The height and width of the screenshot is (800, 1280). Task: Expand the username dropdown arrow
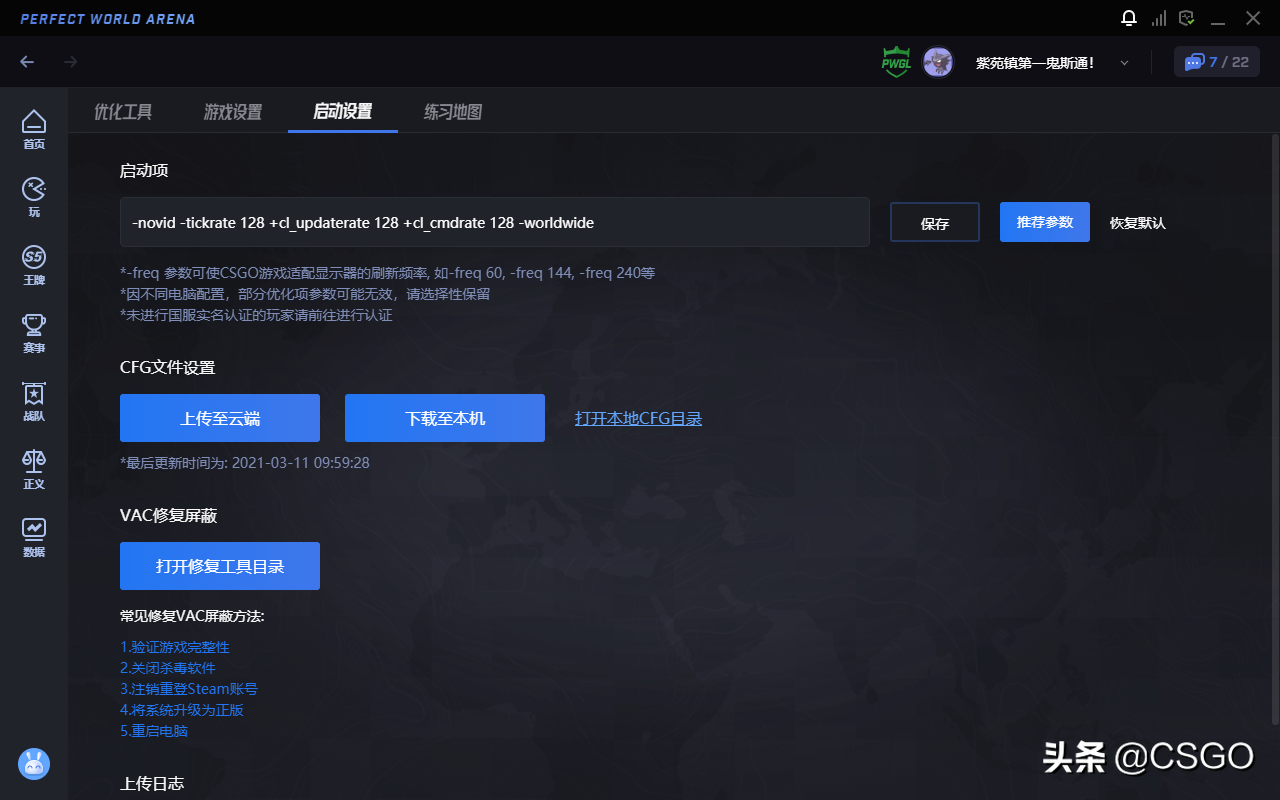tap(1124, 63)
